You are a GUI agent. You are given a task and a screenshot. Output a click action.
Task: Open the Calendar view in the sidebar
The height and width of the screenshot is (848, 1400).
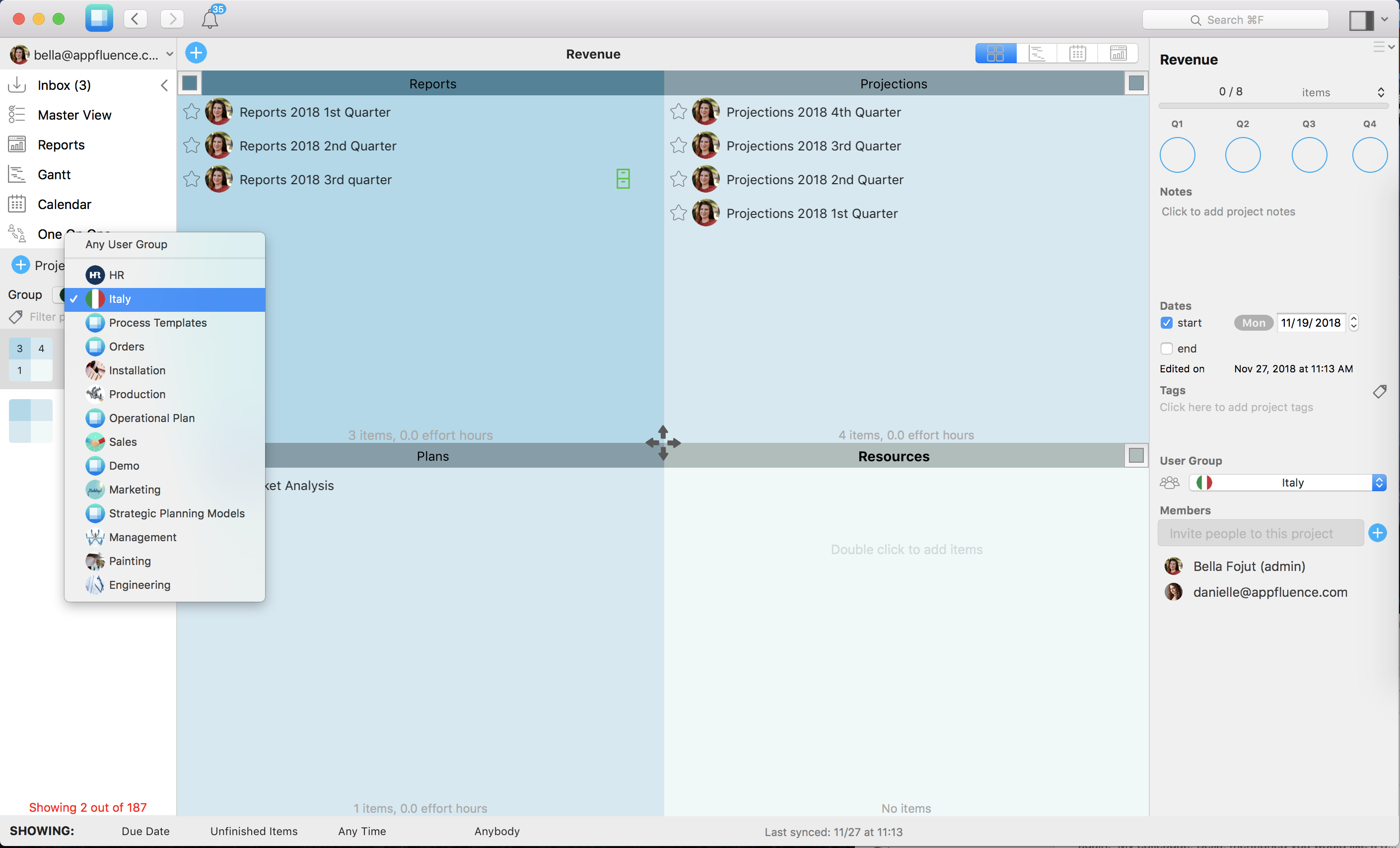(x=64, y=204)
